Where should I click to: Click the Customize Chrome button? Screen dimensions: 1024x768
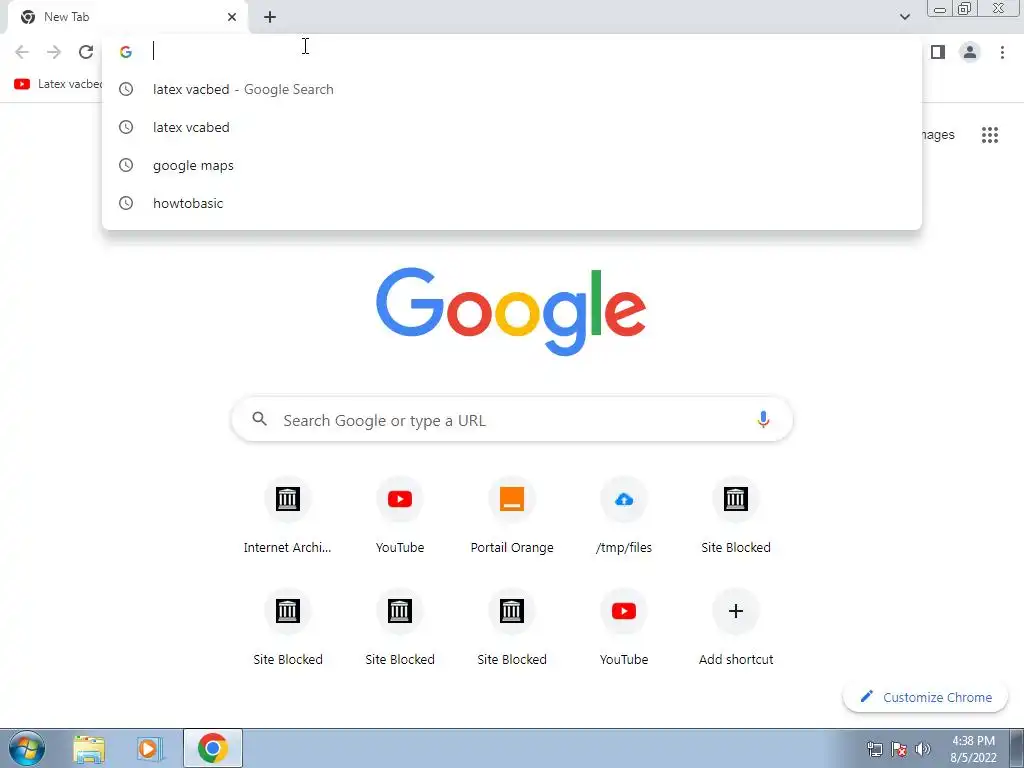pos(925,697)
